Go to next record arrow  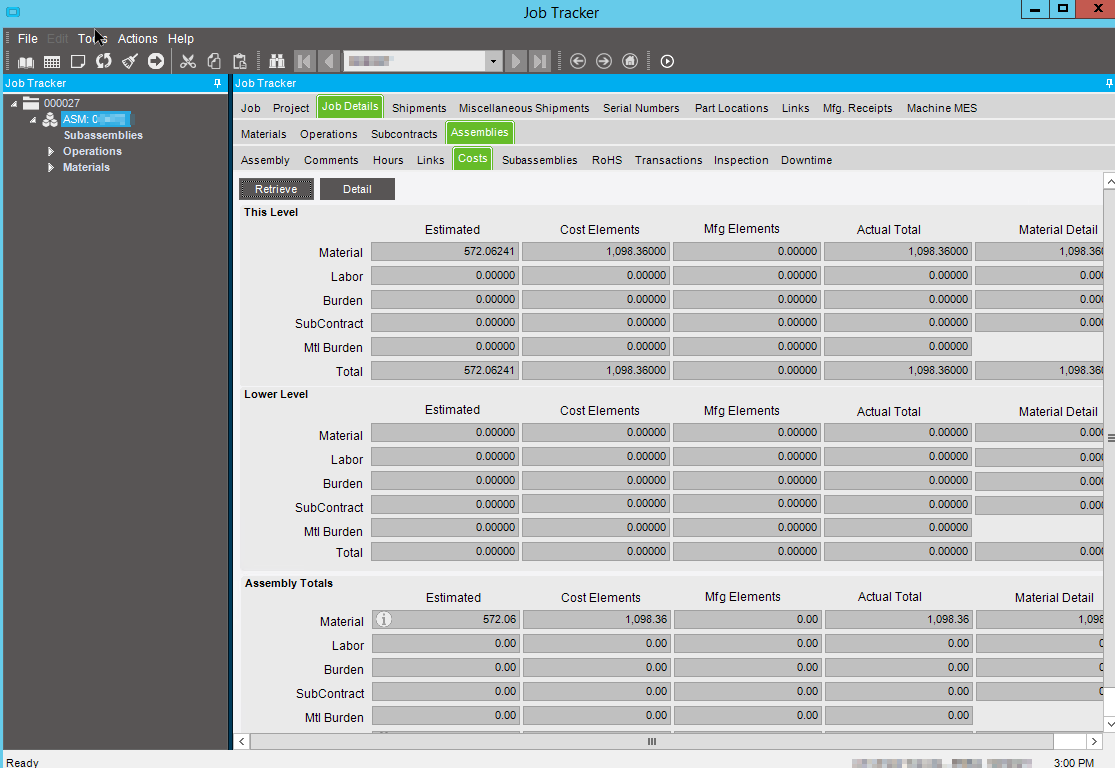coord(516,61)
